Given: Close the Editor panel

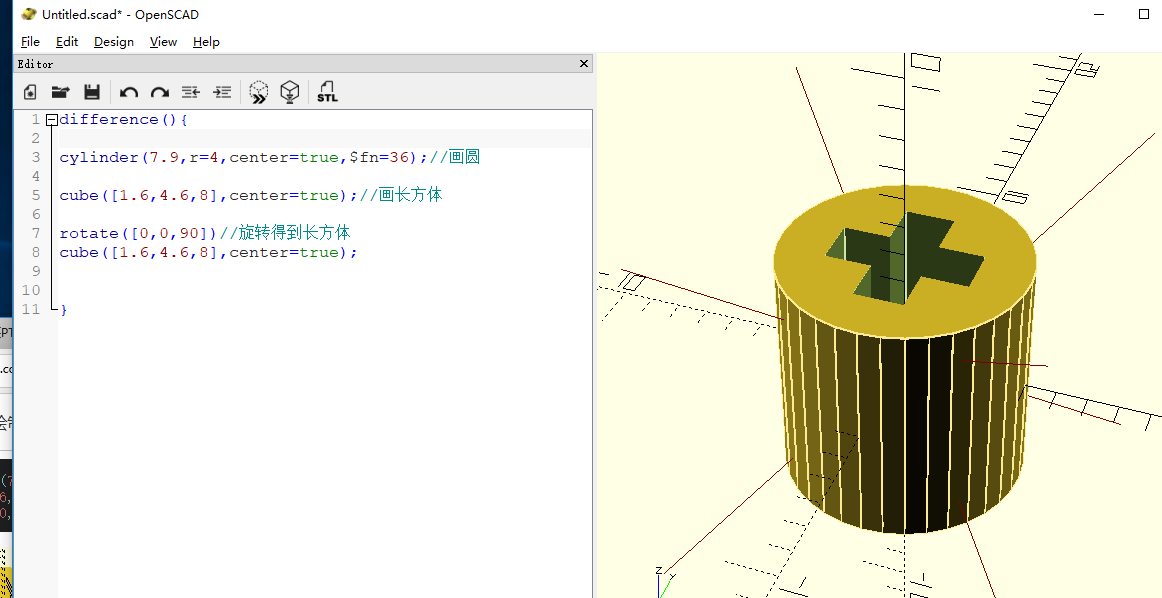Looking at the screenshot, I should (x=584, y=64).
